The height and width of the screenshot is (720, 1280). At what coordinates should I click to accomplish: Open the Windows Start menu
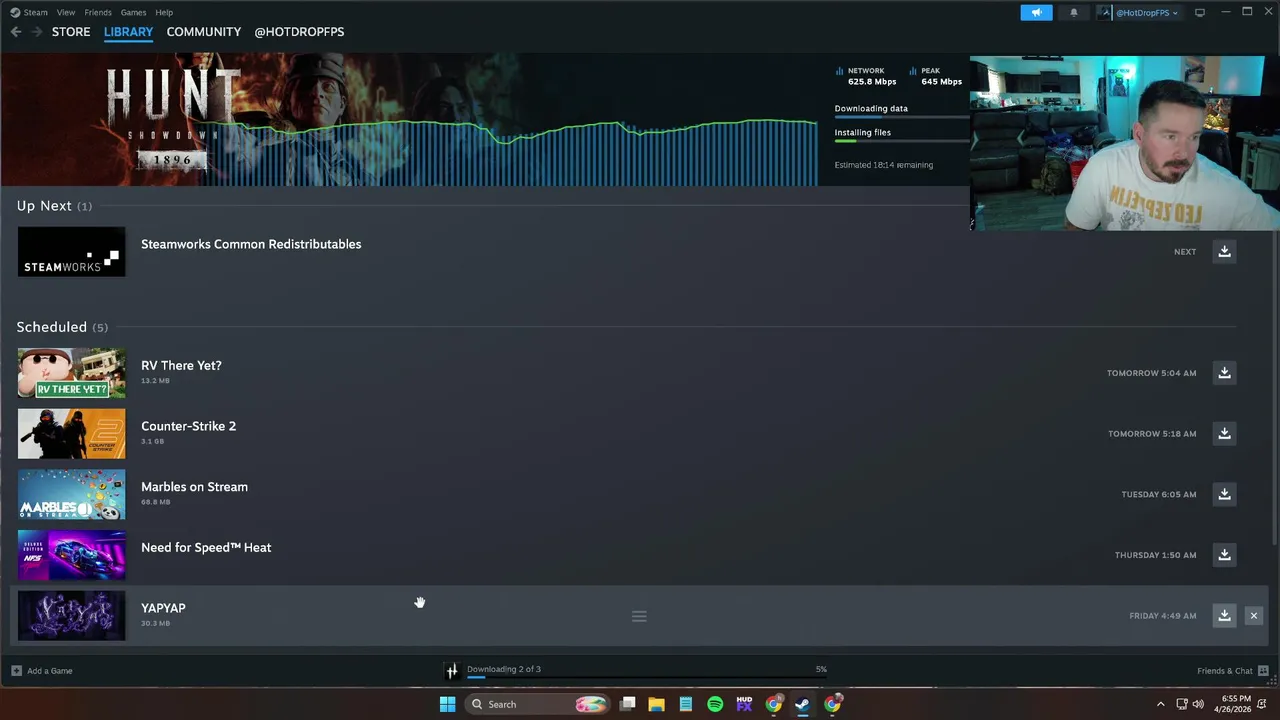(x=447, y=704)
